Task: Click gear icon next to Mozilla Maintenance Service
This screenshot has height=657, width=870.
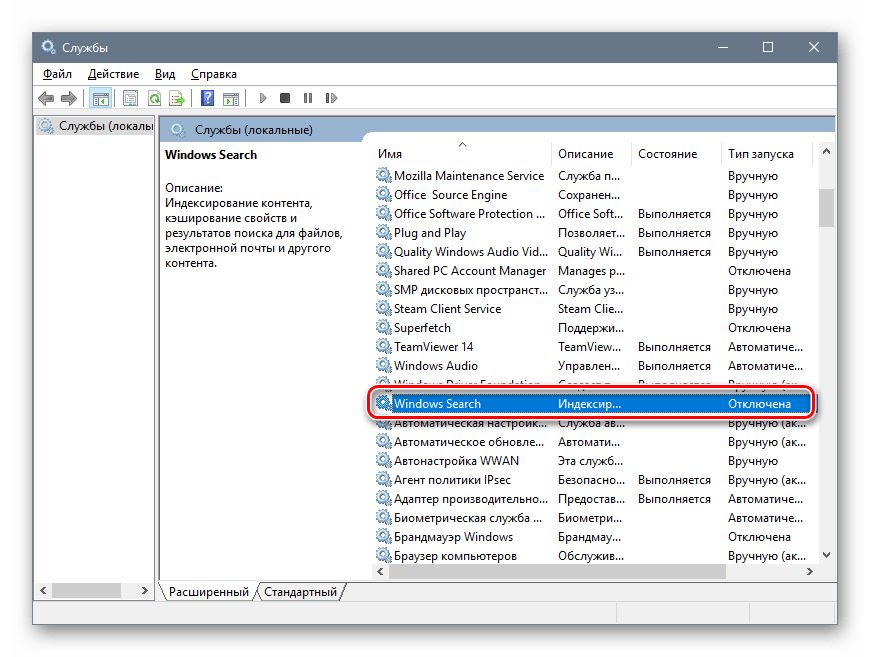Action: point(383,175)
